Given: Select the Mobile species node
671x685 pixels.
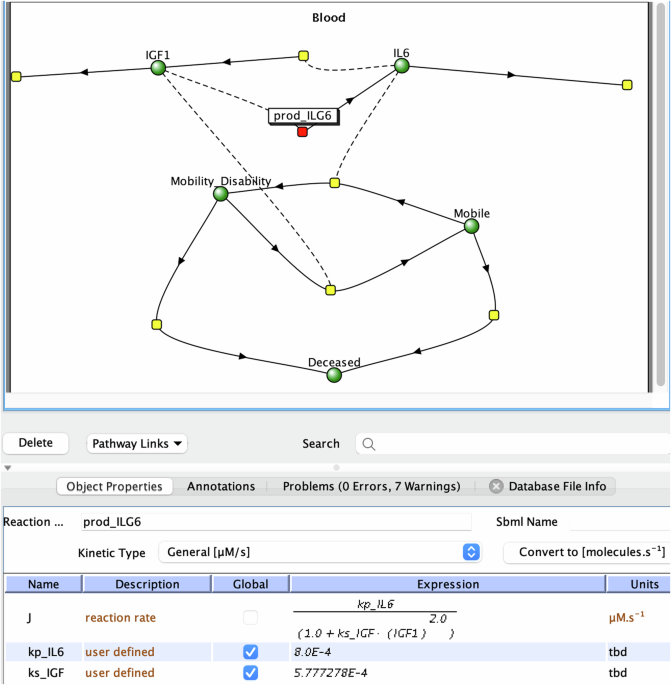Looking at the screenshot, I should (471, 227).
